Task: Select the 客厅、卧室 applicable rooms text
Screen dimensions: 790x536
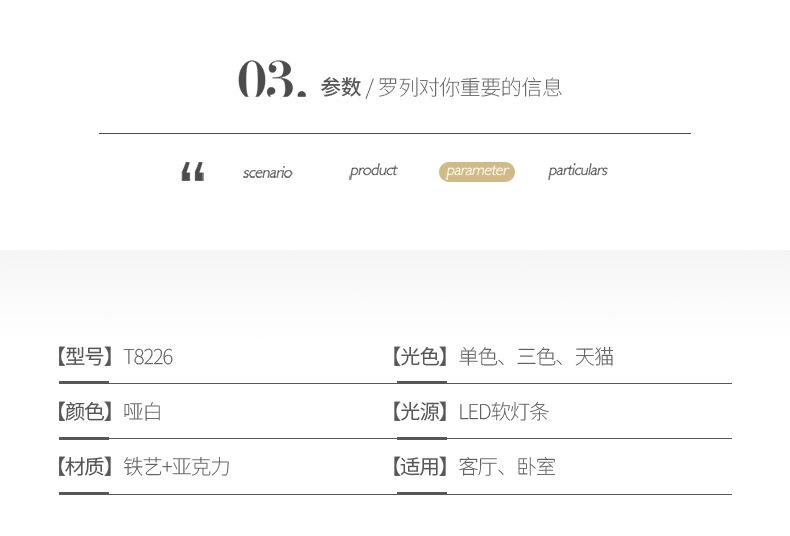Action: tap(507, 467)
